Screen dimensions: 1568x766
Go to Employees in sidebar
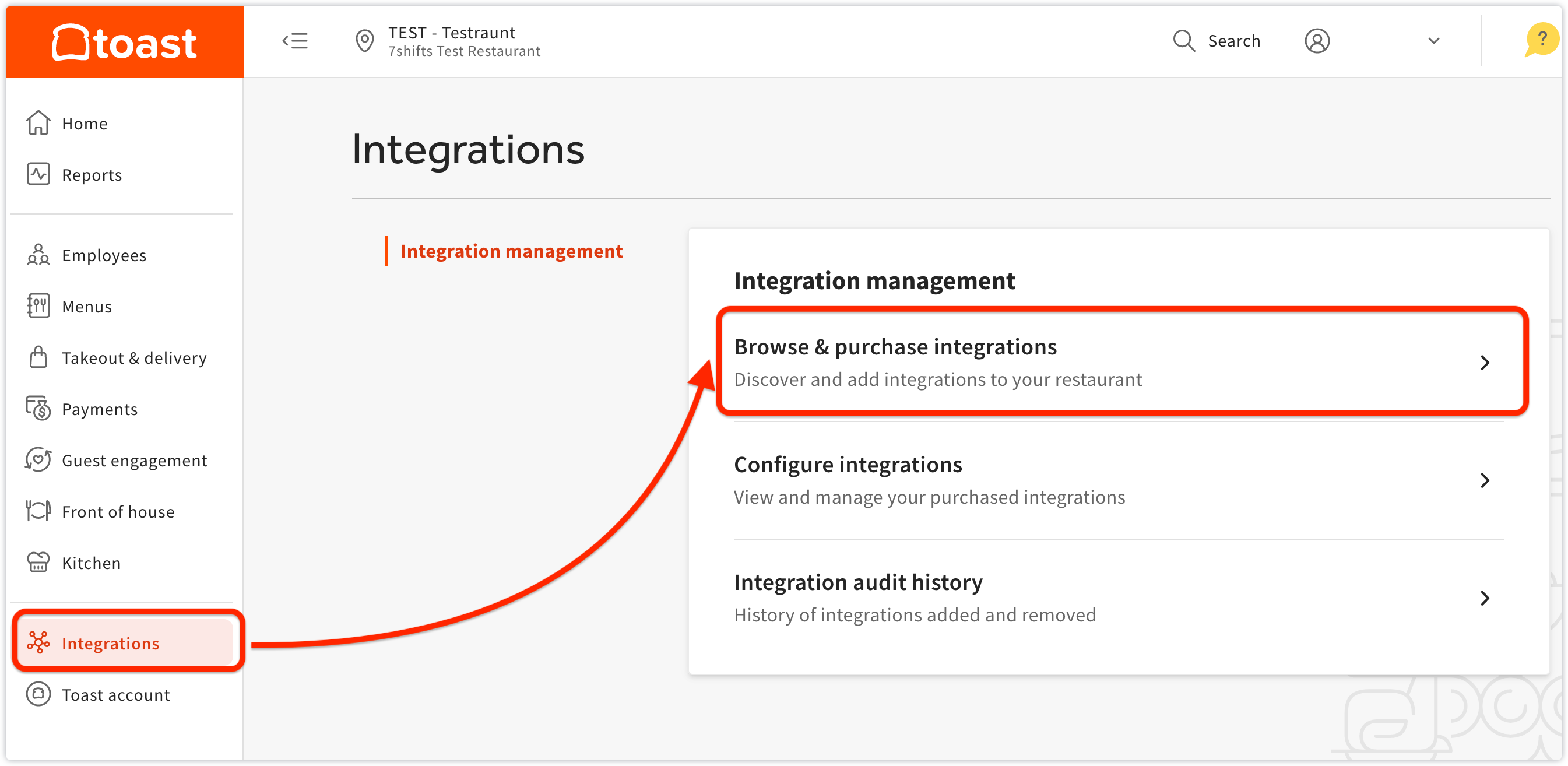tap(104, 255)
